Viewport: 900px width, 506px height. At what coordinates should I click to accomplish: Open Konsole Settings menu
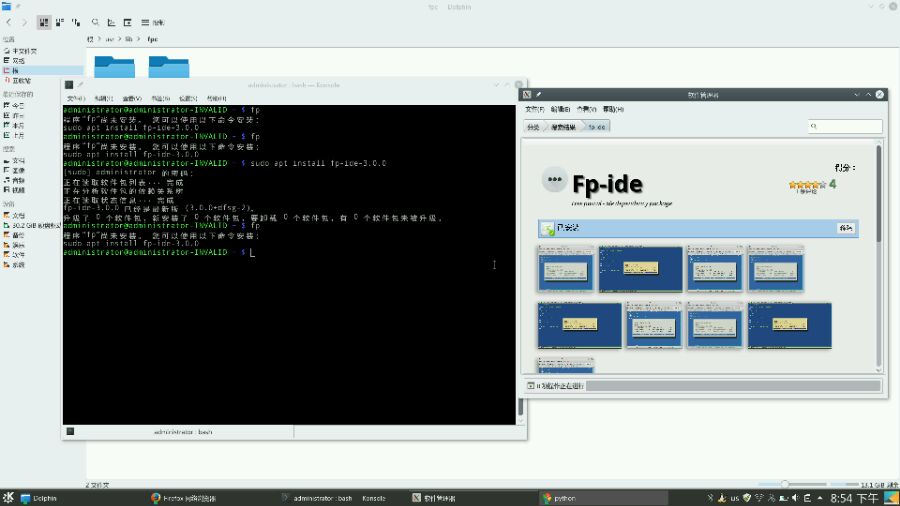tap(188, 99)
